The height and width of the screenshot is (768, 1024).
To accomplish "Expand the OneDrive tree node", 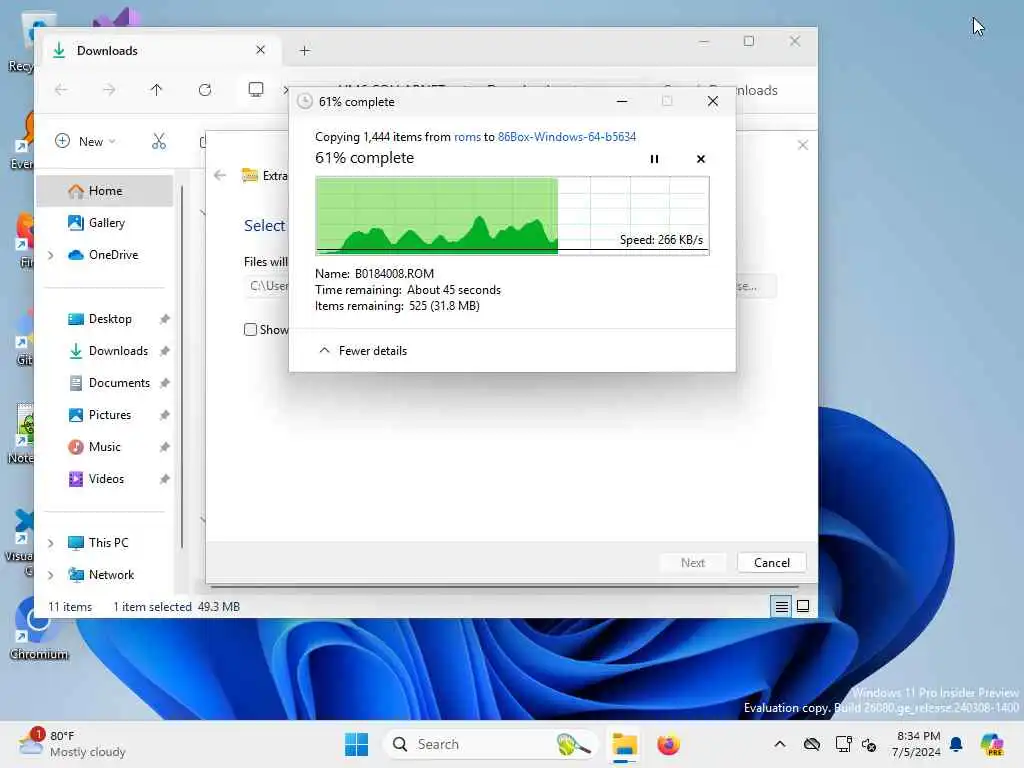I will tap(51, 255).
